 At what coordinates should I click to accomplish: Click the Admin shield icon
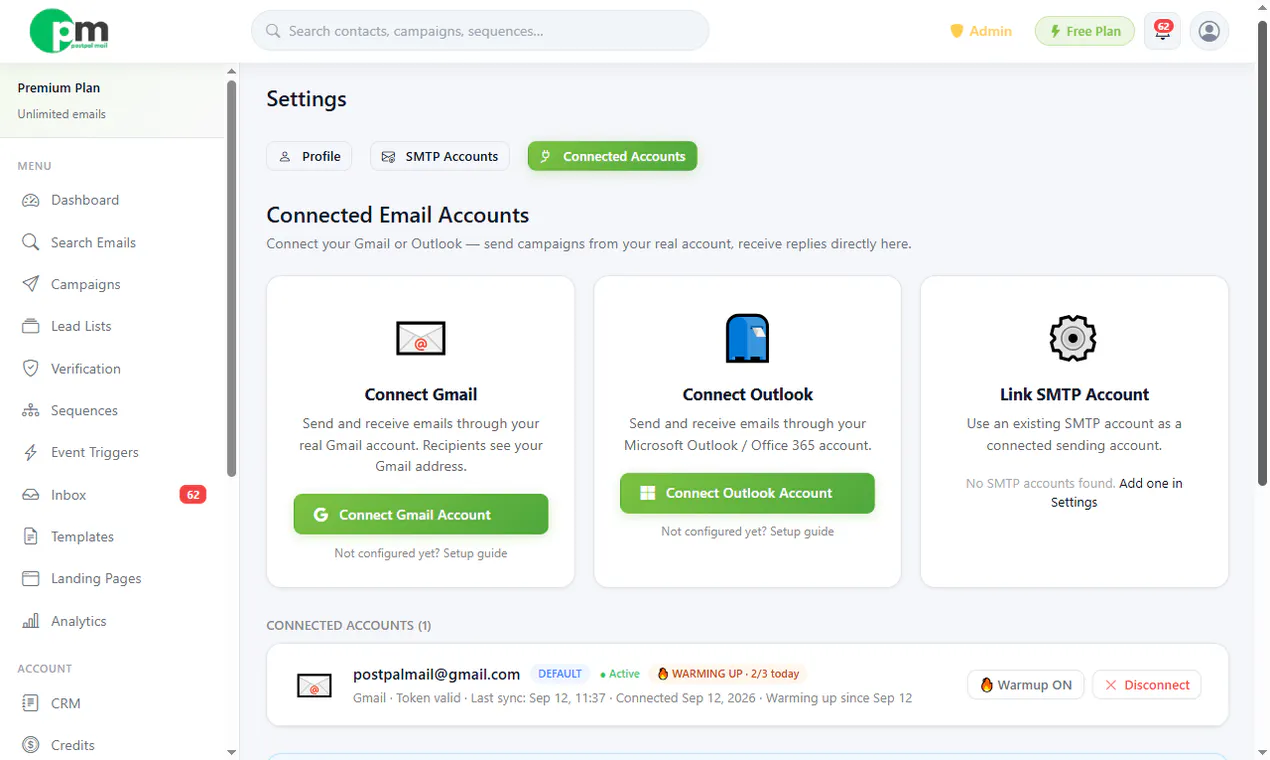coord(956,31)
